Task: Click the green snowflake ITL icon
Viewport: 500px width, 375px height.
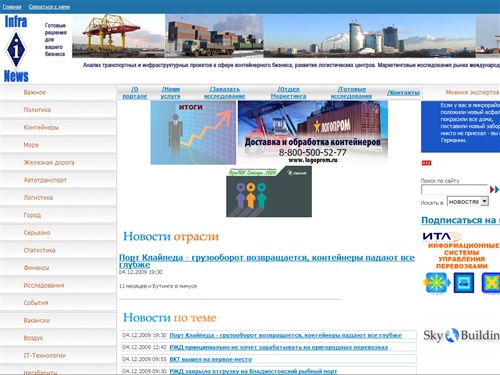Action: point(436,283)
